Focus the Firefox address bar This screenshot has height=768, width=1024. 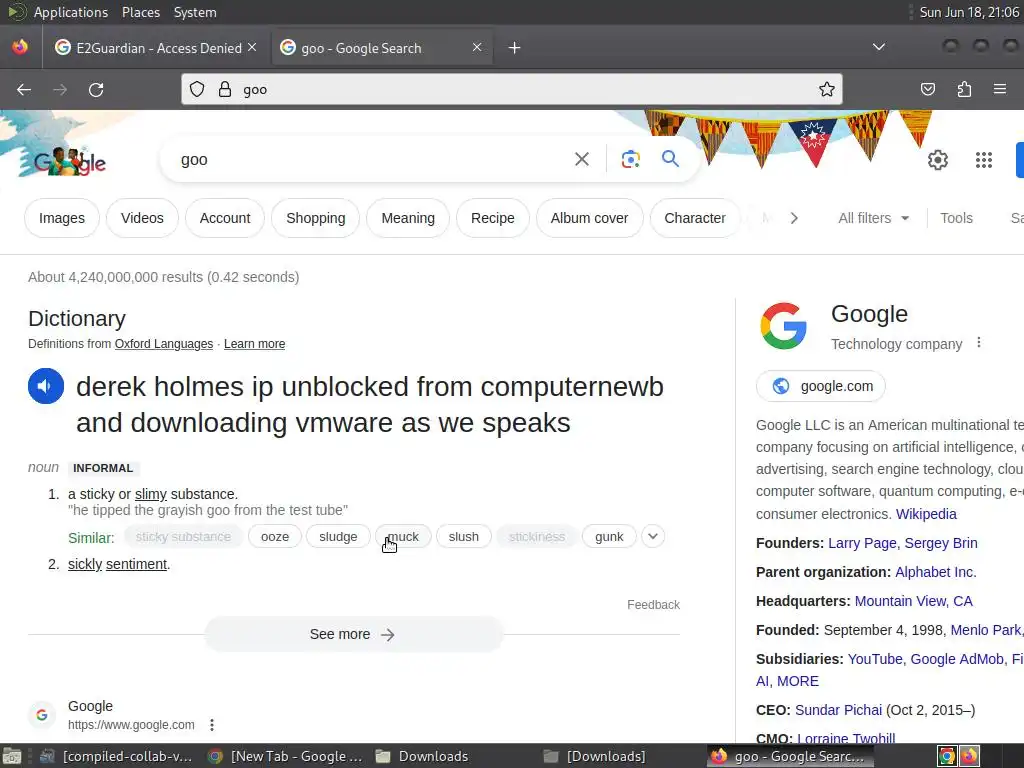pos(512,89)
